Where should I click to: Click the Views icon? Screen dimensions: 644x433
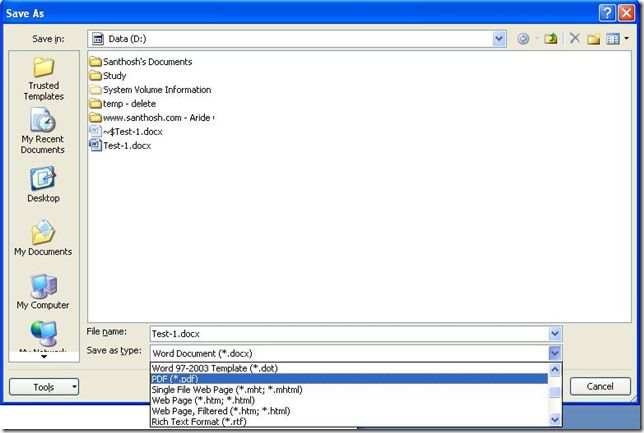613,39
